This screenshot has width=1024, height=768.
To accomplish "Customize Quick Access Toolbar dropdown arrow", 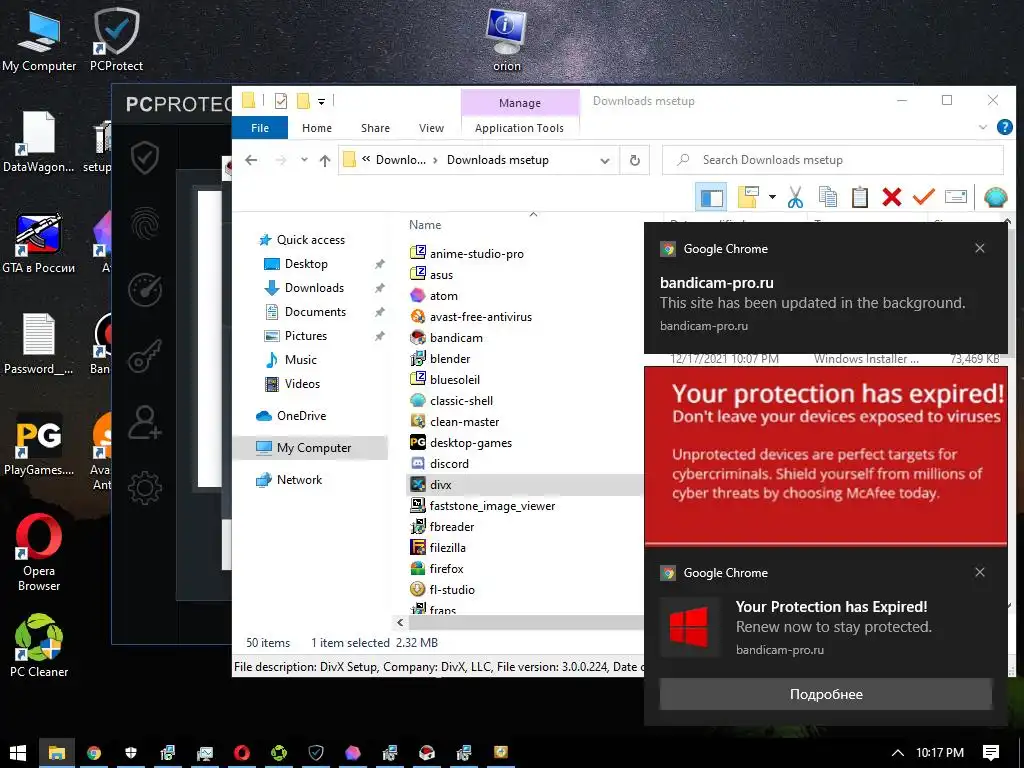I will point(321,101).
